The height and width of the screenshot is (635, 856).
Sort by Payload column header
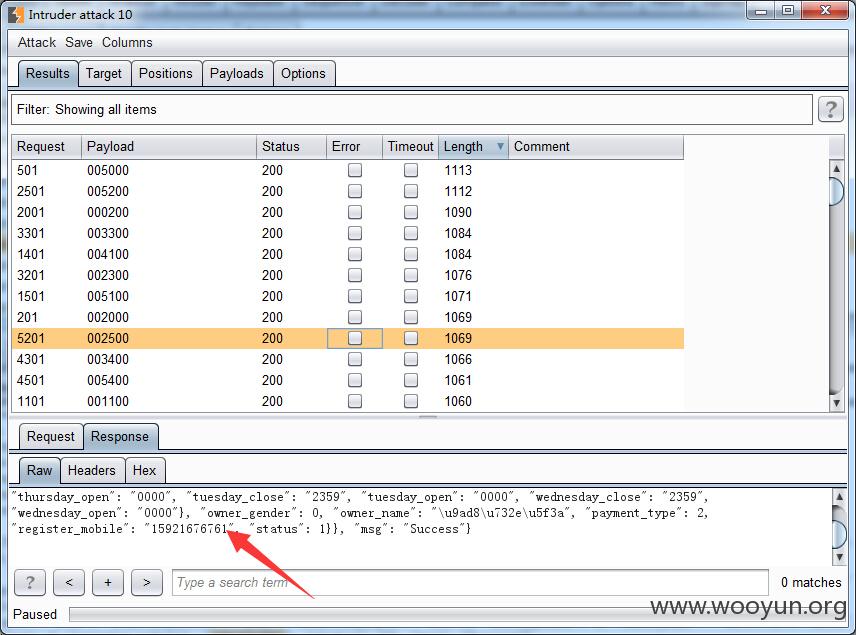(x=169, y=146)
